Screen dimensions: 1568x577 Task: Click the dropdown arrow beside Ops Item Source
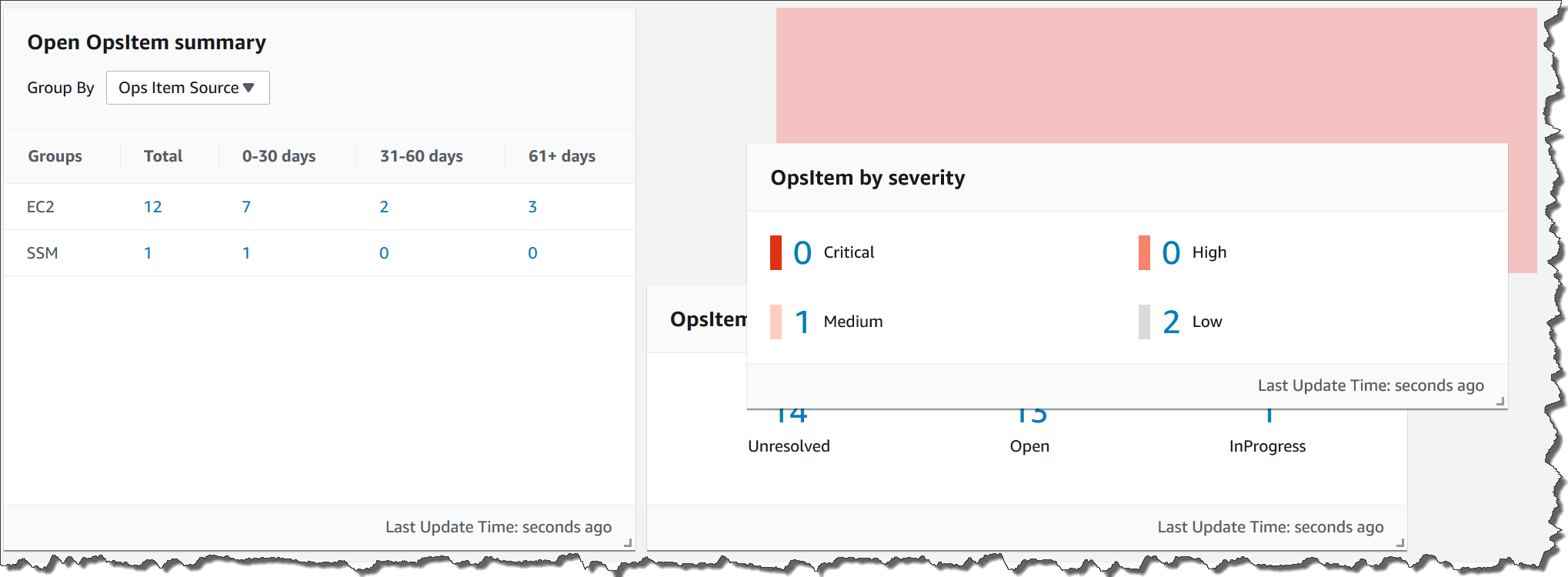(249, 88)
